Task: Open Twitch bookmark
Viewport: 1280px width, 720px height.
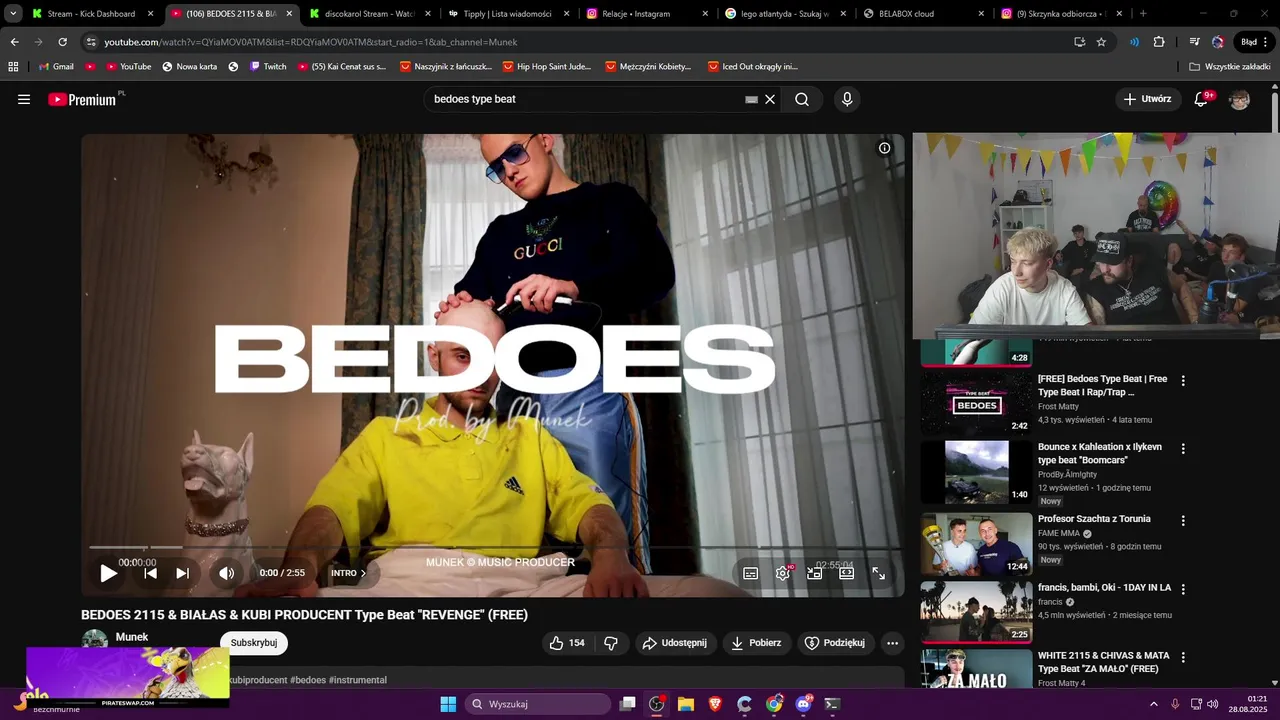Action: (x=268, y=66)
